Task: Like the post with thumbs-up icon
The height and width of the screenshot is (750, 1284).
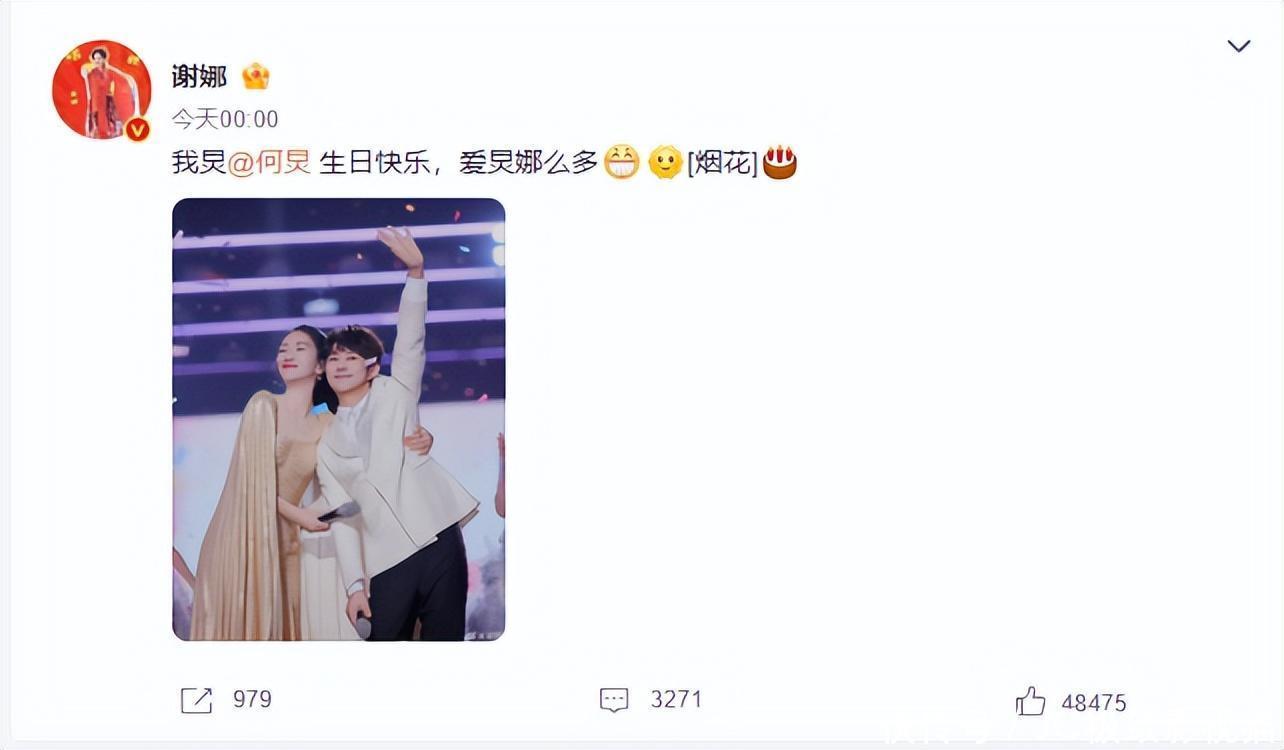Action: click(x=1030, y=701)
